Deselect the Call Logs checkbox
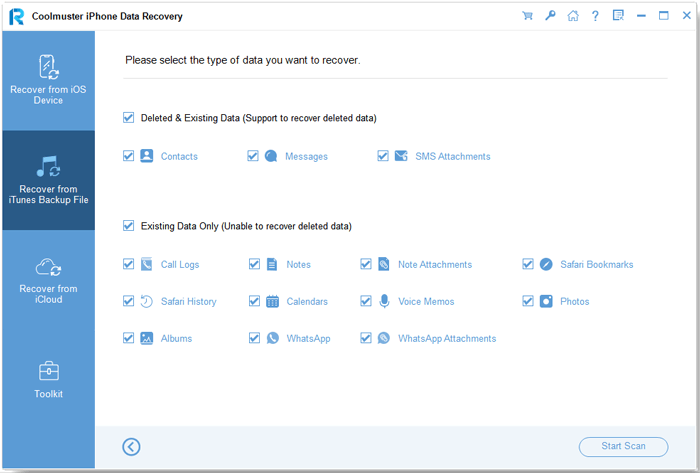 click(x=128, y=265)
